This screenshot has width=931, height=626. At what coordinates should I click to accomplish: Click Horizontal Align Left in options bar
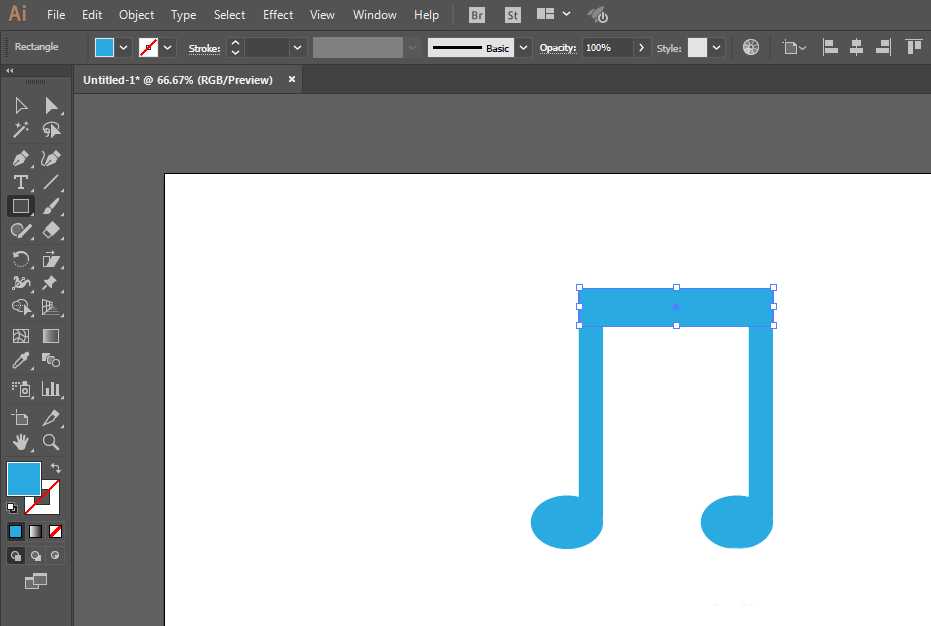[831, 46]
